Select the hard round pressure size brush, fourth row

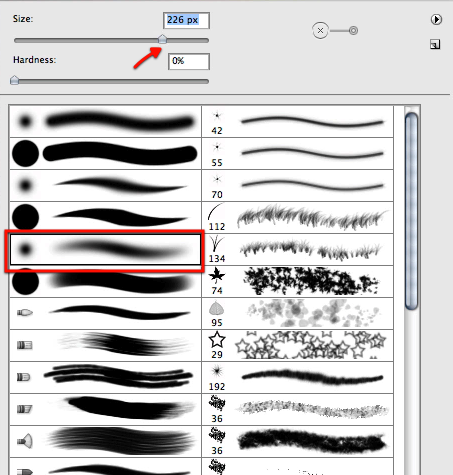[x=105, y=217]
